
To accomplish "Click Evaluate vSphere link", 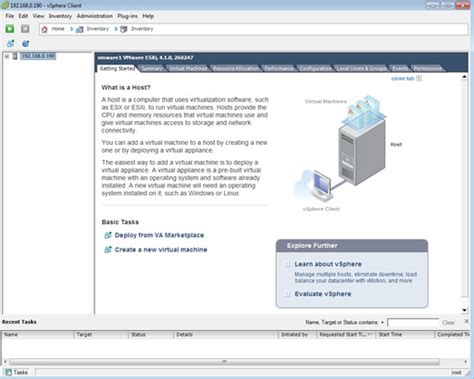I will pos(323,294).
